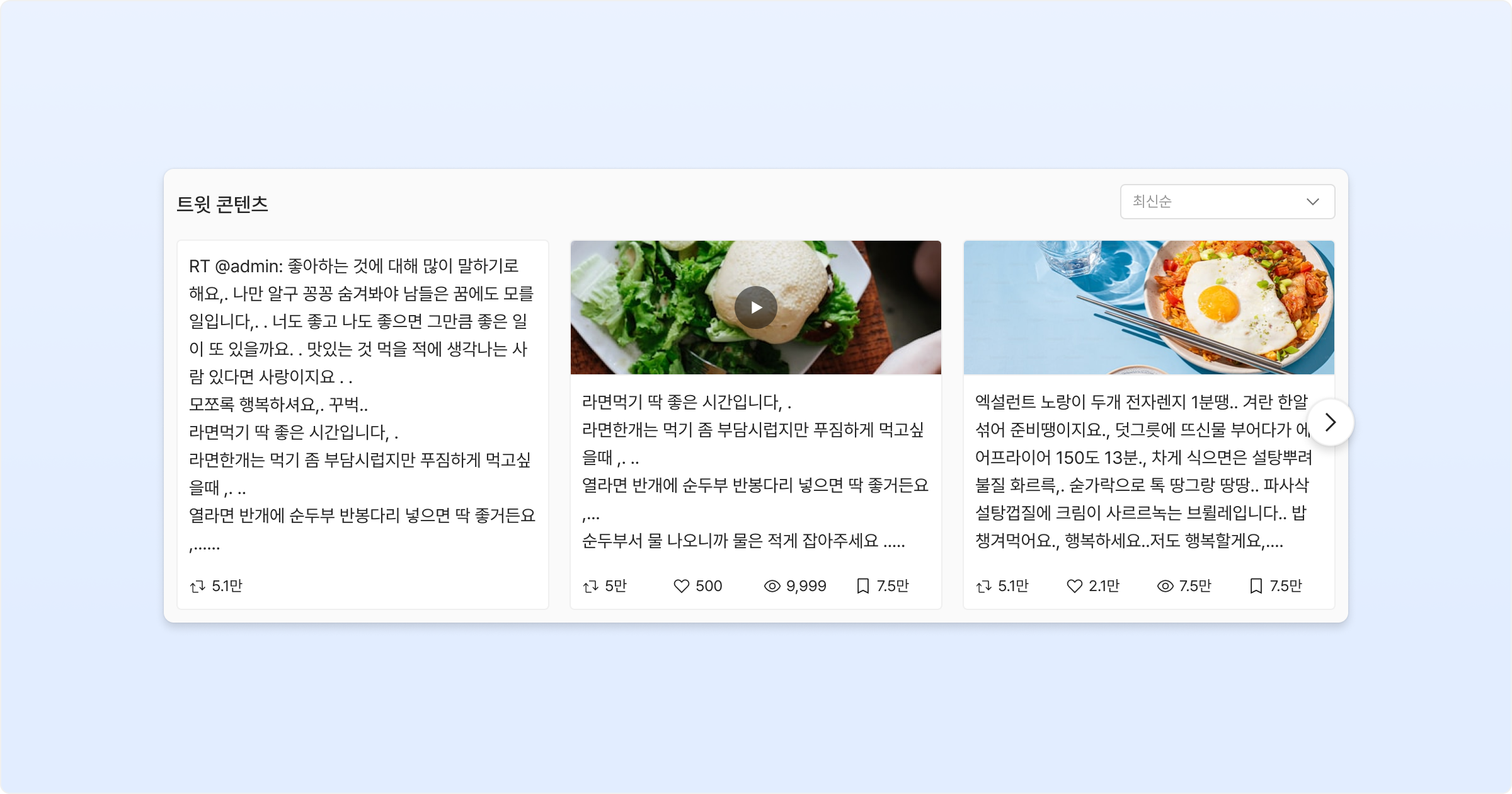This screenshot has height=794, width=1512.
Task: Click the eye views icon showing 9,999
Action: [772, 587]
